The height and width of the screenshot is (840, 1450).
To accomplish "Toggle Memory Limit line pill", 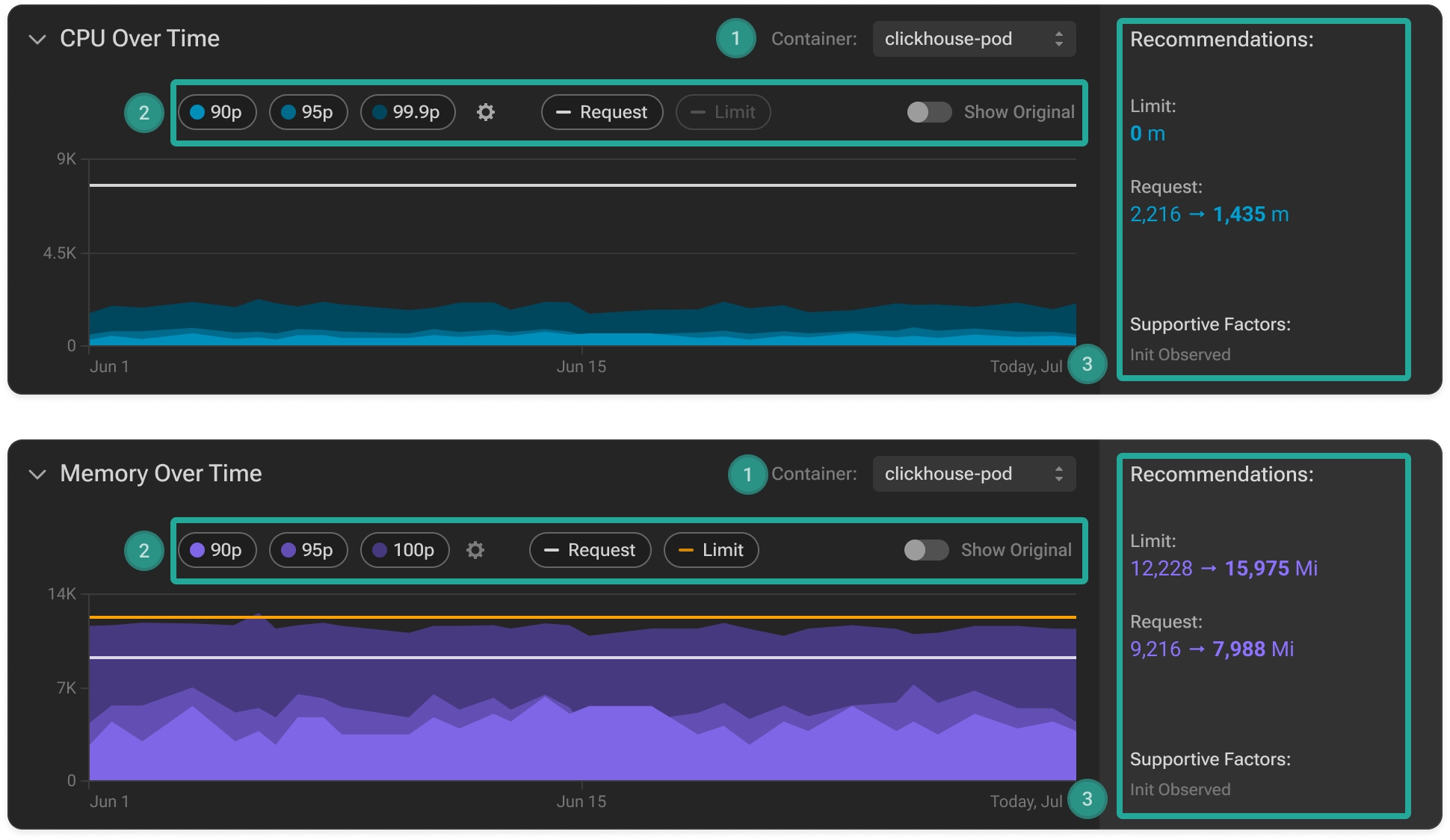I will point(711,550).
